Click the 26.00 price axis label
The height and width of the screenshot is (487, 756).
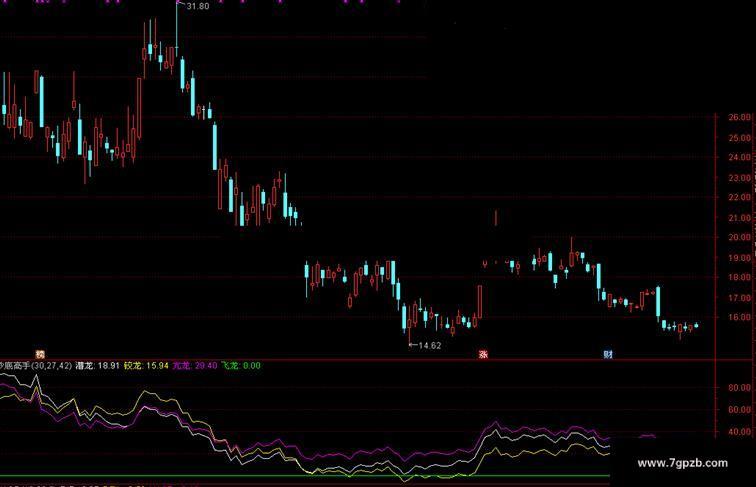[x=740, y=117]
